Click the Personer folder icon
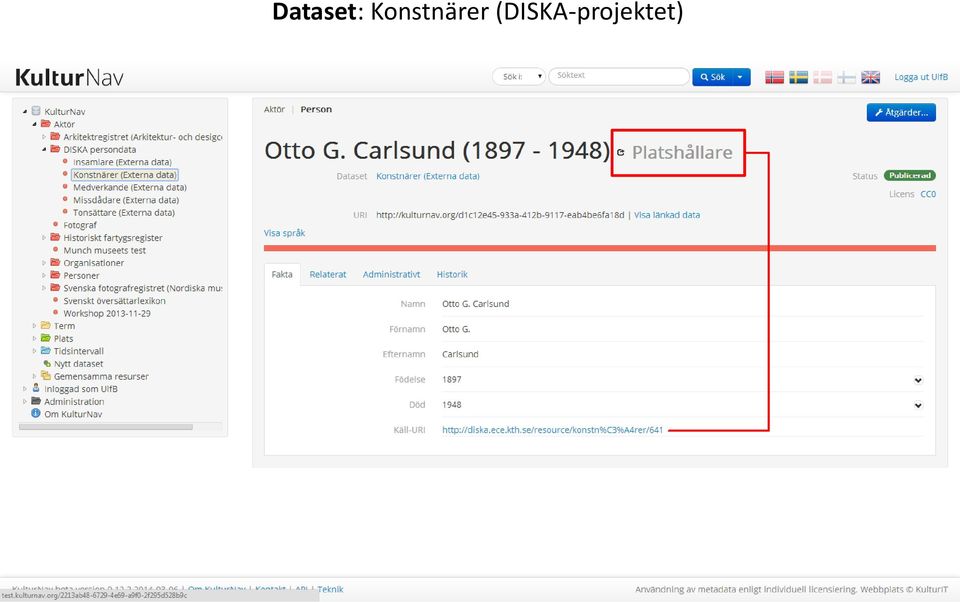The image size is (960, 602). click(56, 275)
